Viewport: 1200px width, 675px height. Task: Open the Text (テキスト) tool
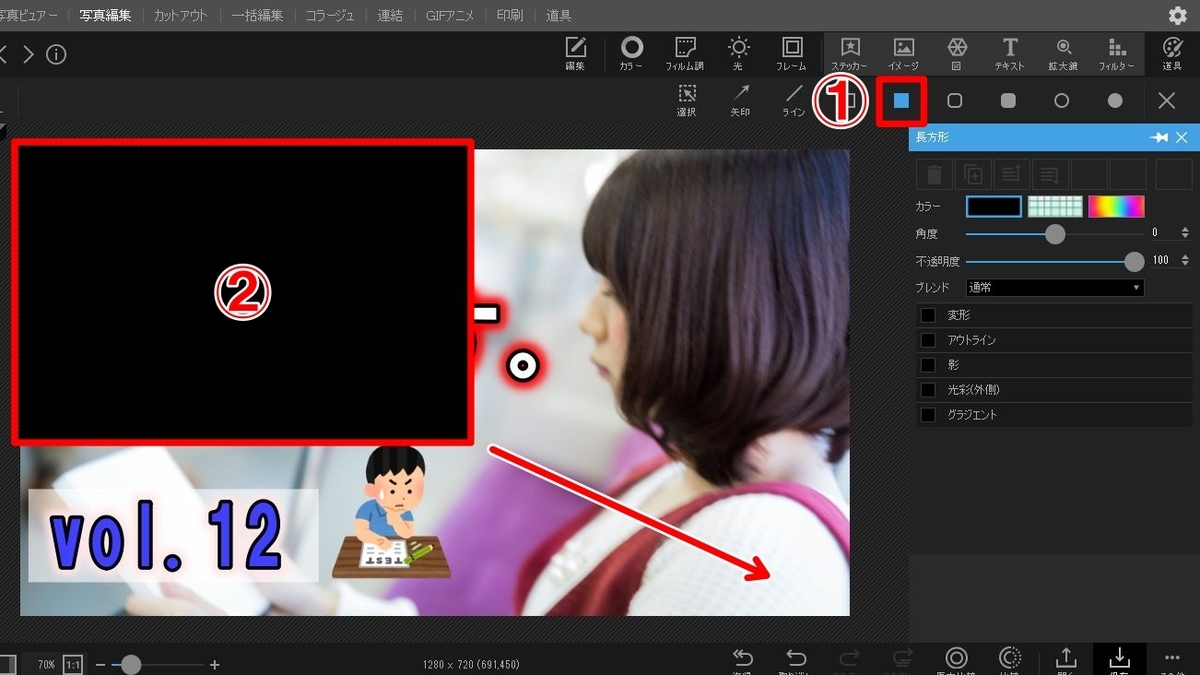coord(1009,52)
